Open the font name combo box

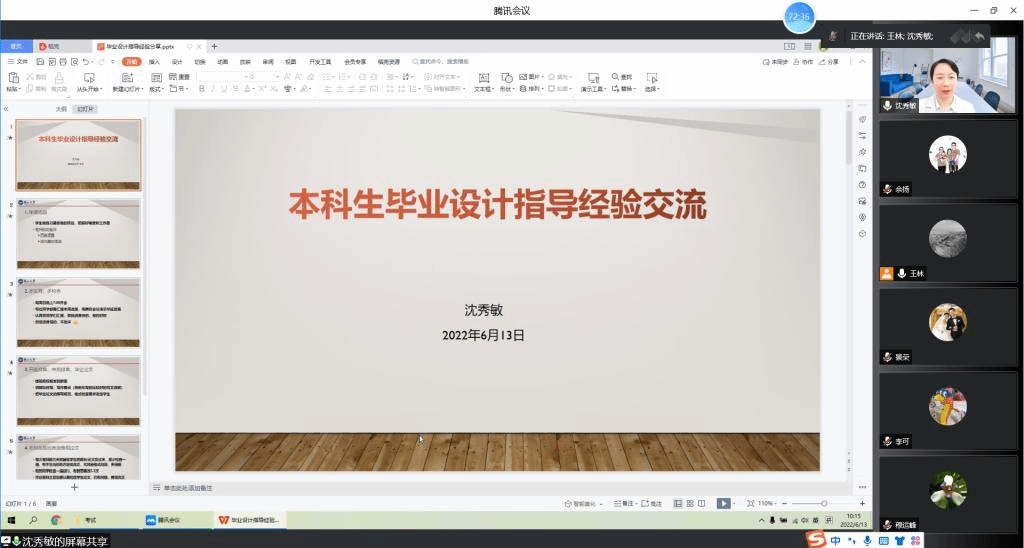coord(219,76)
